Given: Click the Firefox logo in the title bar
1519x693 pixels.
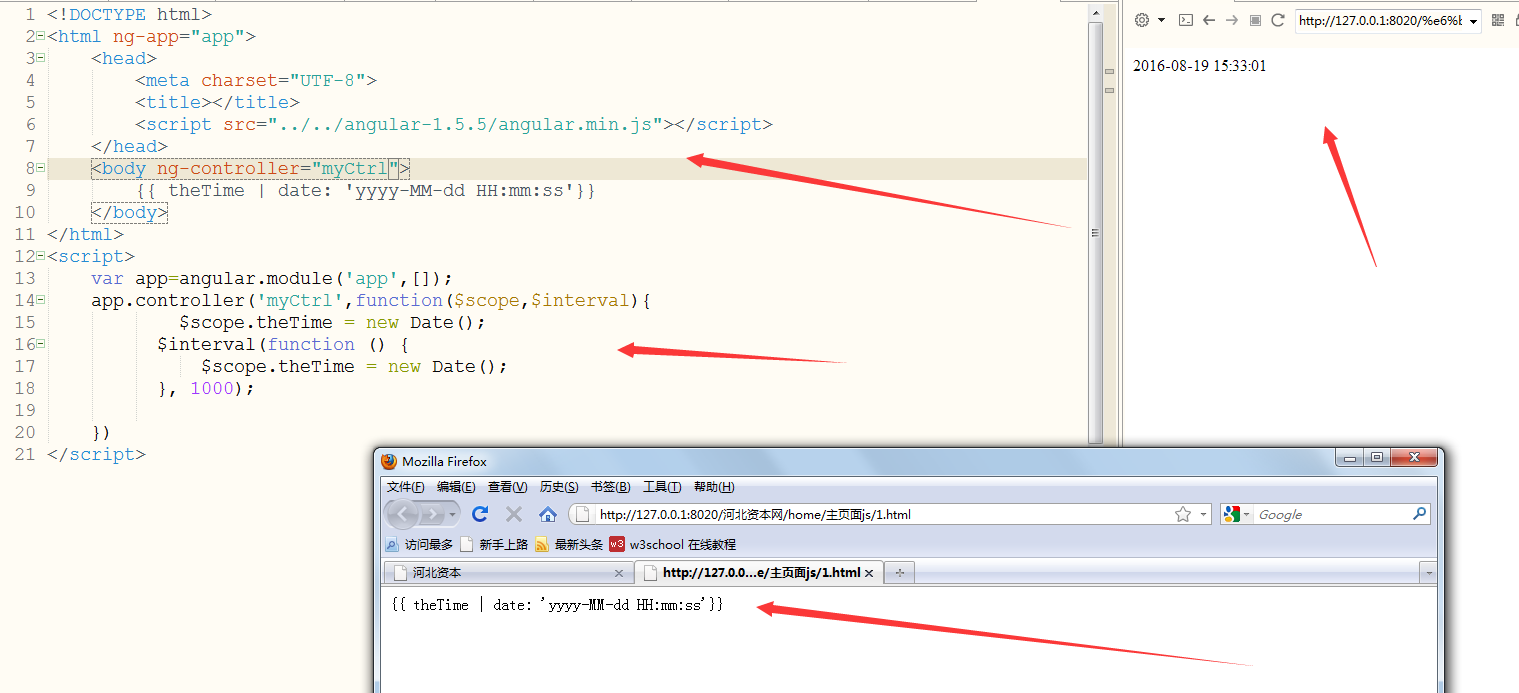Looking at the screenshot, I should [390, 461].
